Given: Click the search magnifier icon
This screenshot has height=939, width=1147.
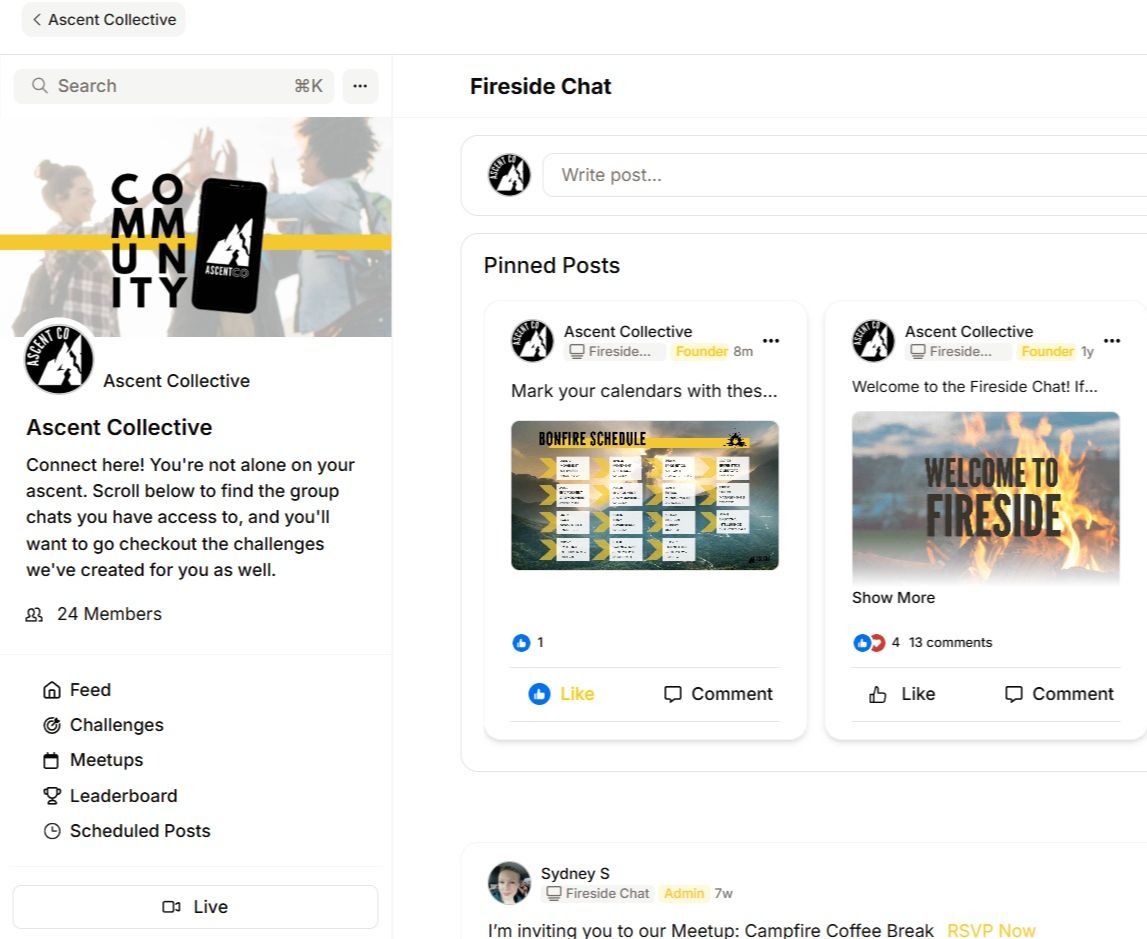Looking at the screenshot, I should 40,86.
